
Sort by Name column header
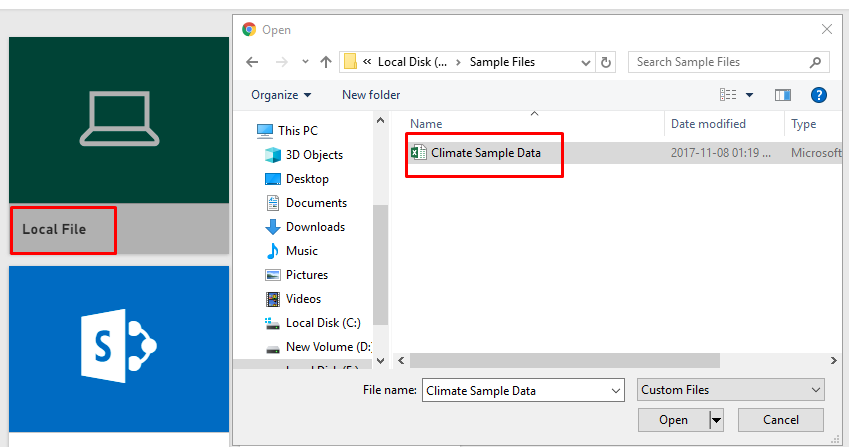click(x=426, y=124)
